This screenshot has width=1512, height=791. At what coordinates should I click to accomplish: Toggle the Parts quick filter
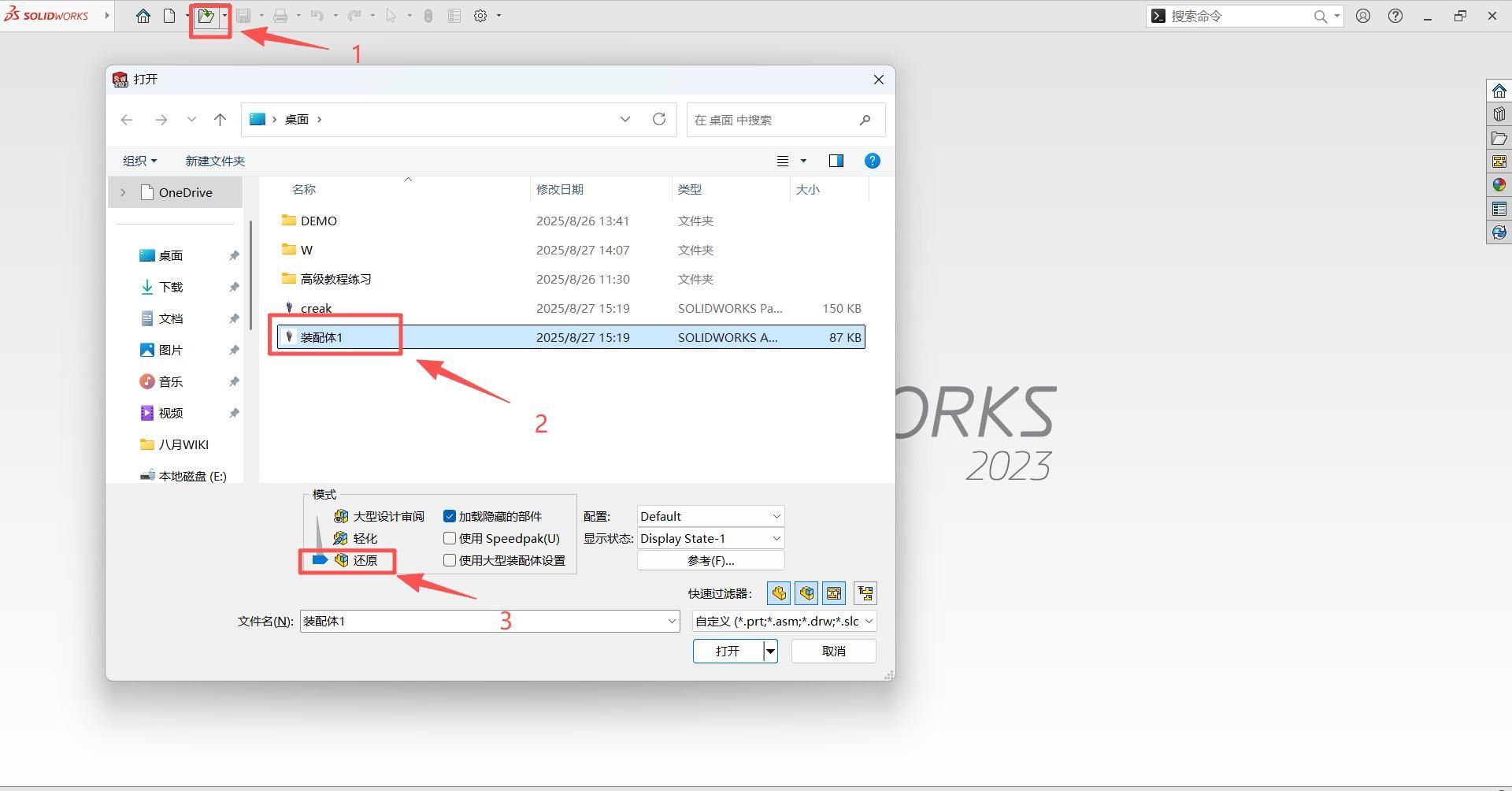(x=779, y=593)
